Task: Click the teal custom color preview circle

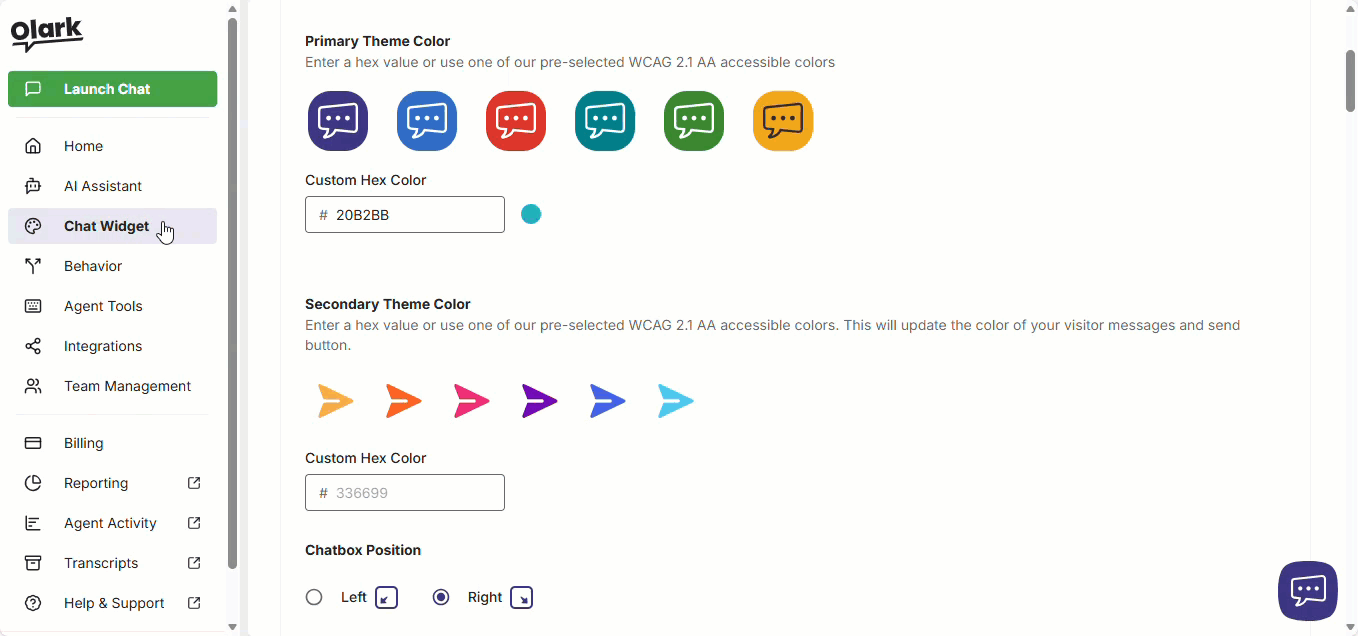Action: pos(531,214)
